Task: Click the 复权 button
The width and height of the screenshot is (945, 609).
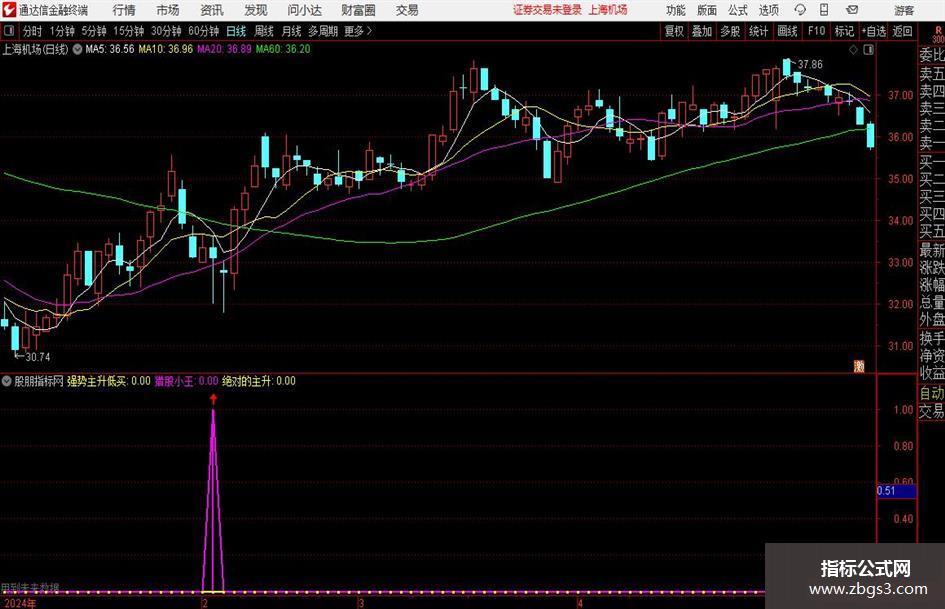Action: [x=674, y=31]
